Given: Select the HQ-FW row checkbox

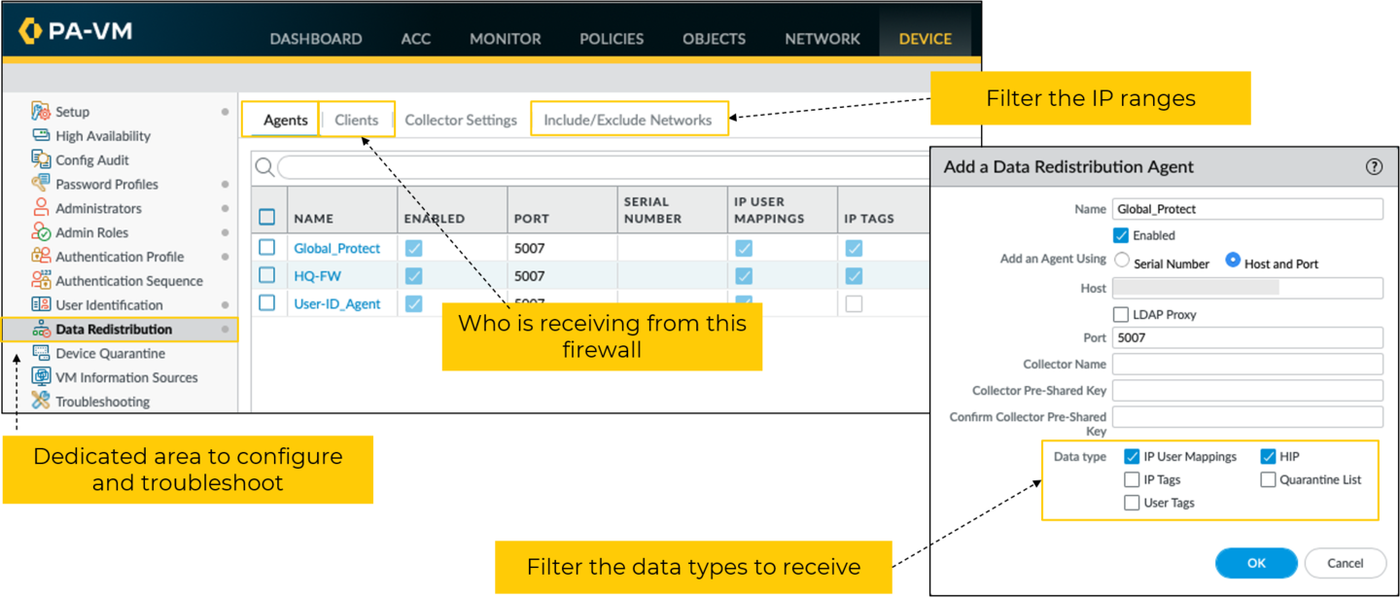Looking at the screenshot, I should coord(267,275).
